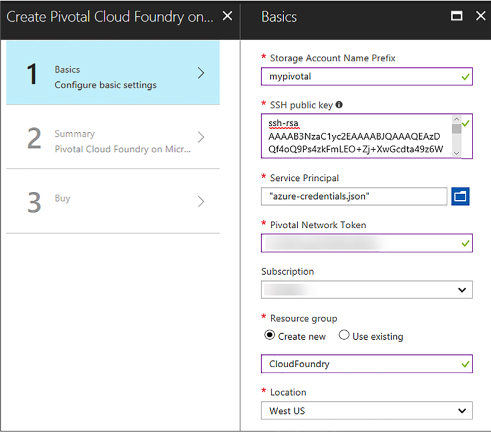The image size is (491, 432).
Task: Open step 2 Summary
Action: click(113, 137)
